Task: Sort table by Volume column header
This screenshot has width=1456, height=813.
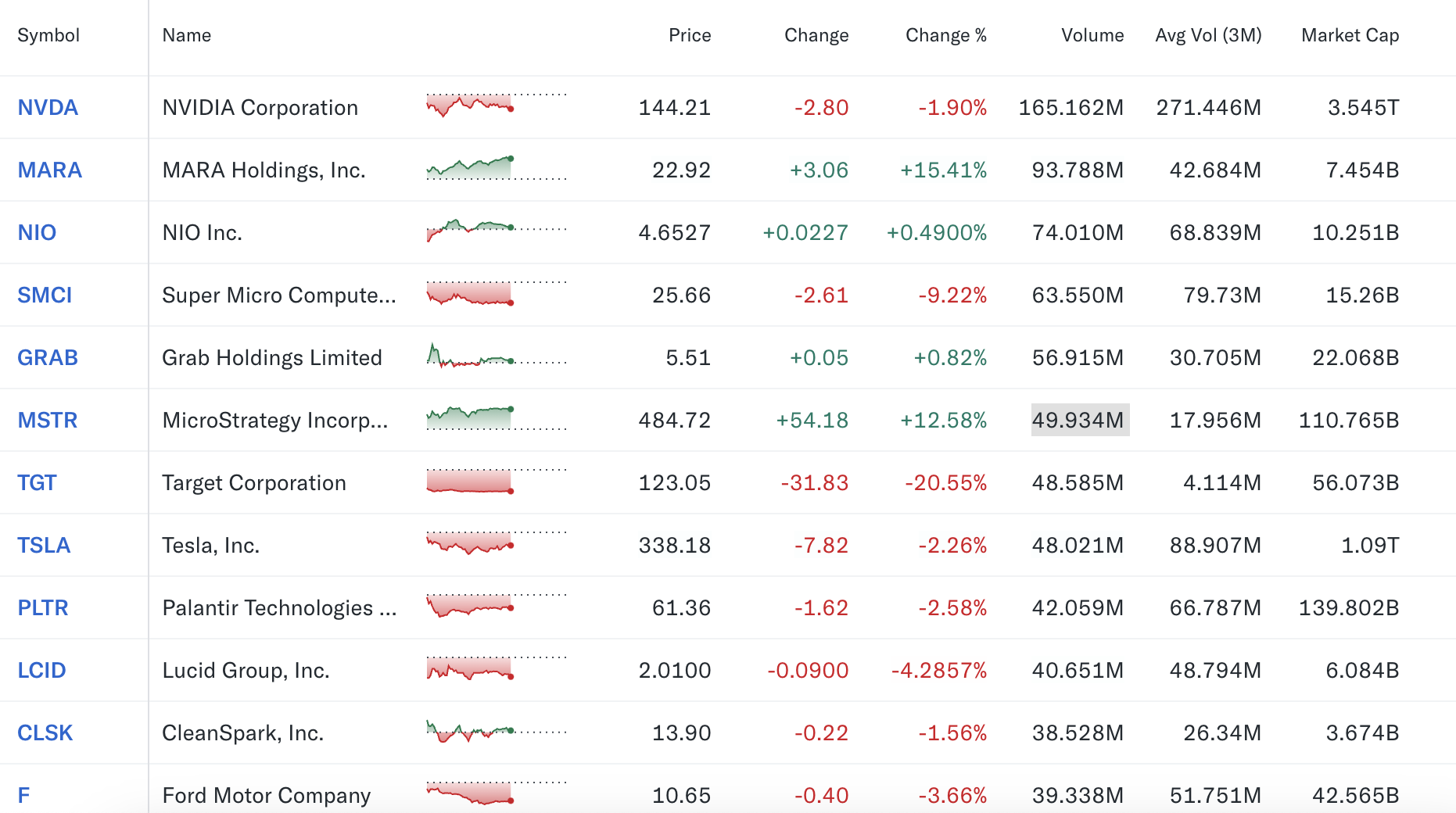Action: point(1092,36)
